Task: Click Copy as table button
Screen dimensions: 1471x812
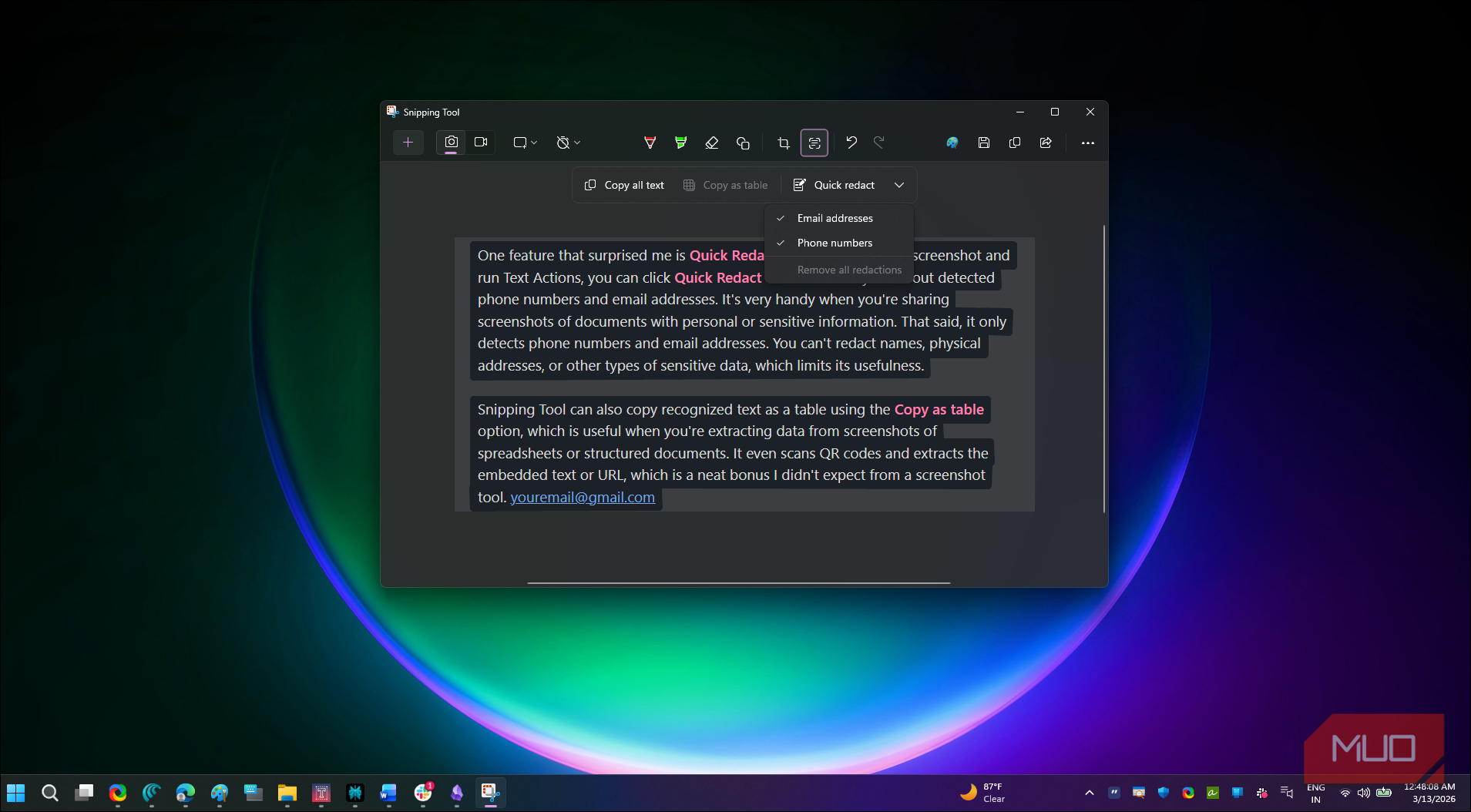Action: [x=725, y=185]
